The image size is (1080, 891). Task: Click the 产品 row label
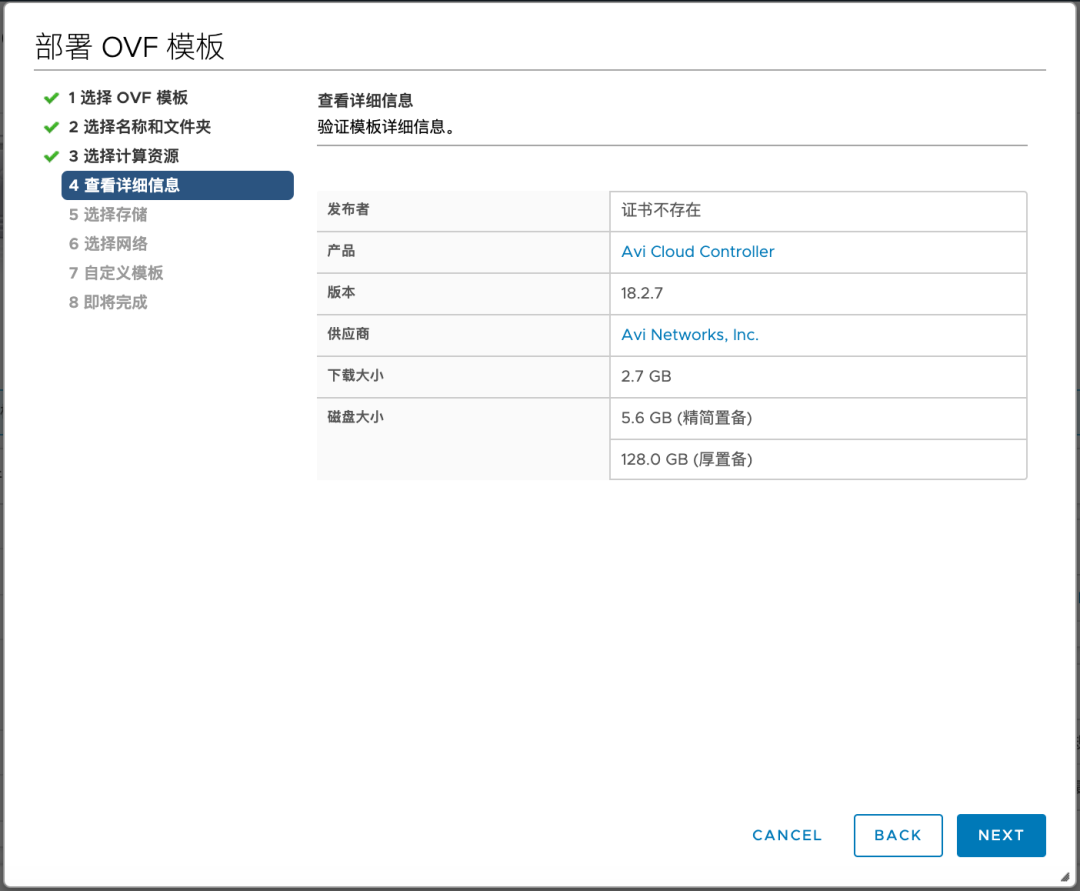click(341, 251)
